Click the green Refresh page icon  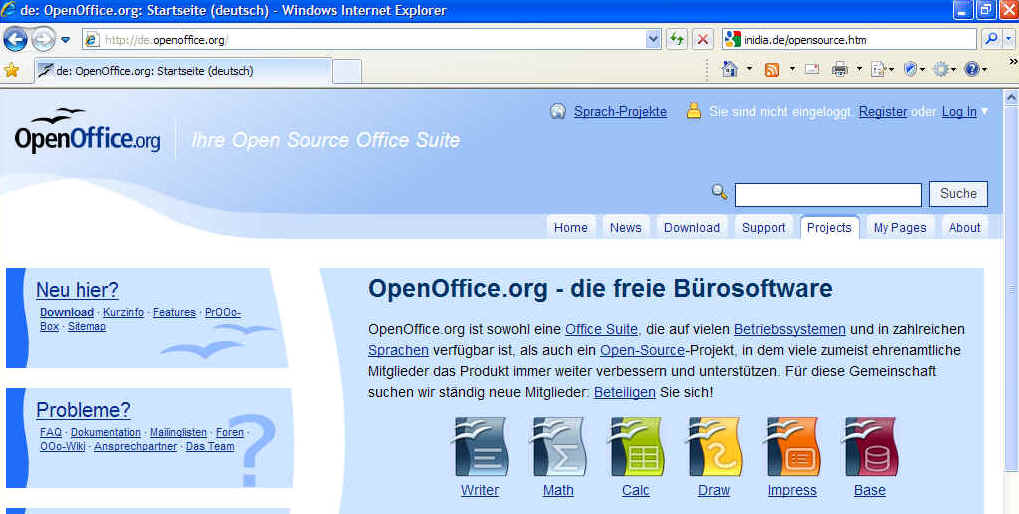(677, 40)
